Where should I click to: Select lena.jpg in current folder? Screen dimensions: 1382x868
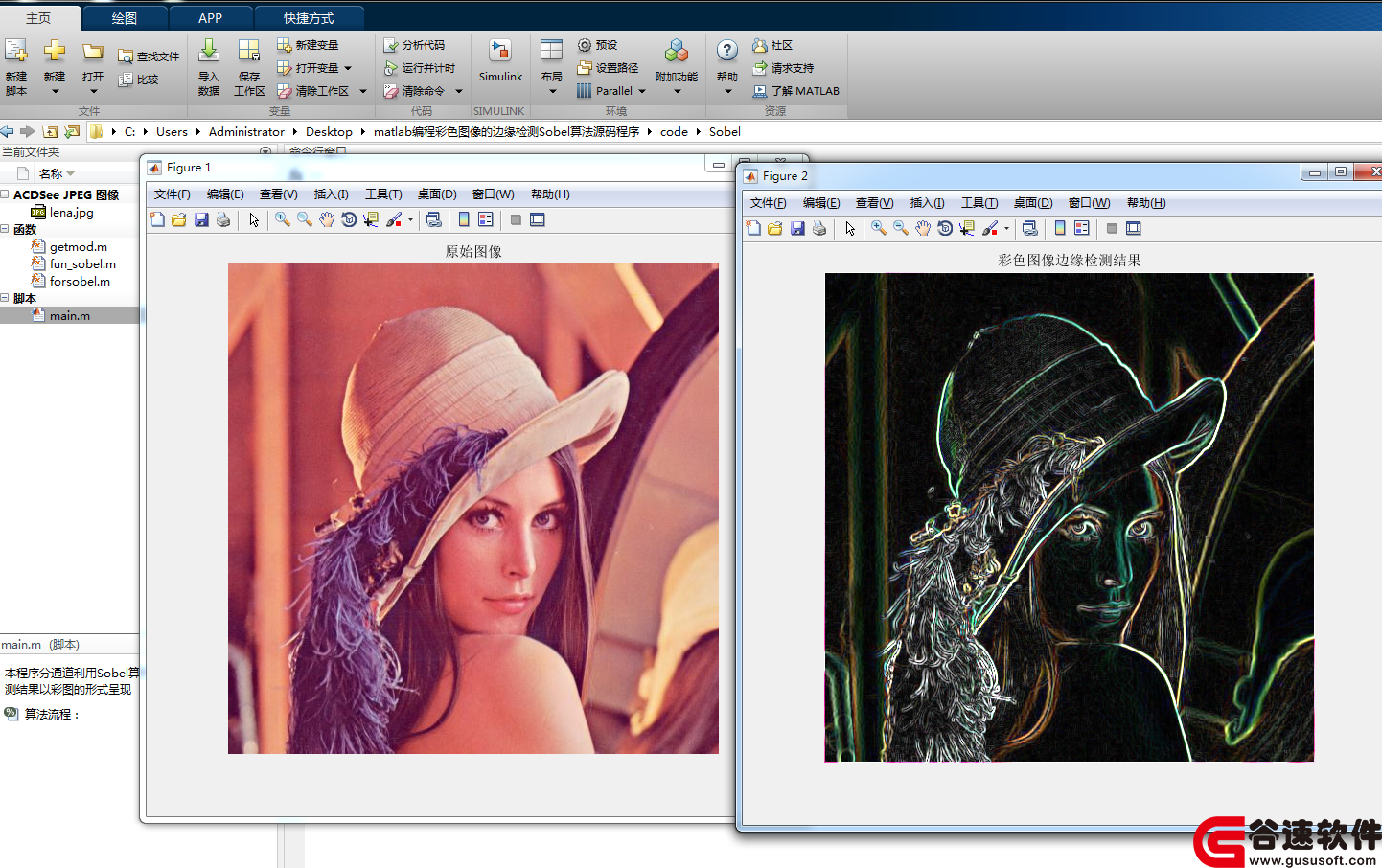71,212
